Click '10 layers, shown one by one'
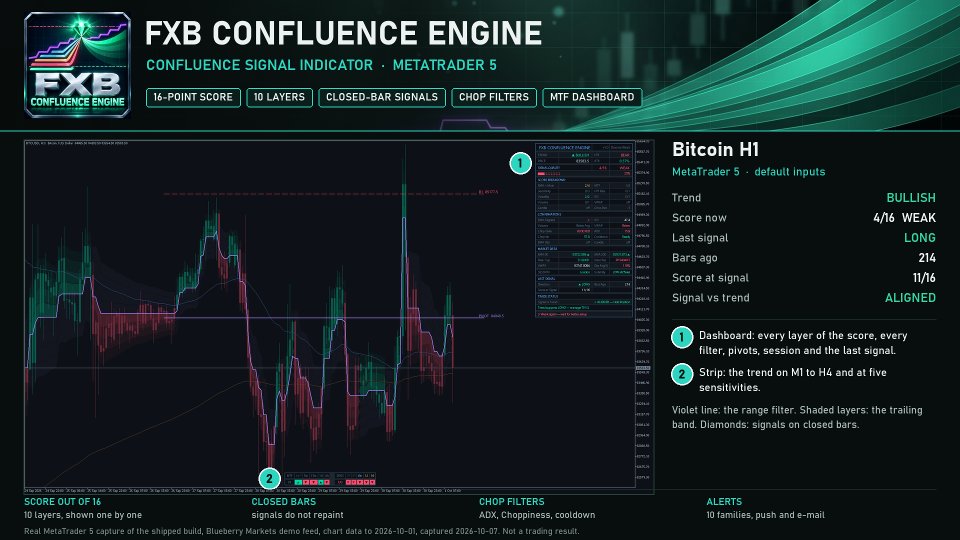960x540 pixels. [x=83, y=515]
